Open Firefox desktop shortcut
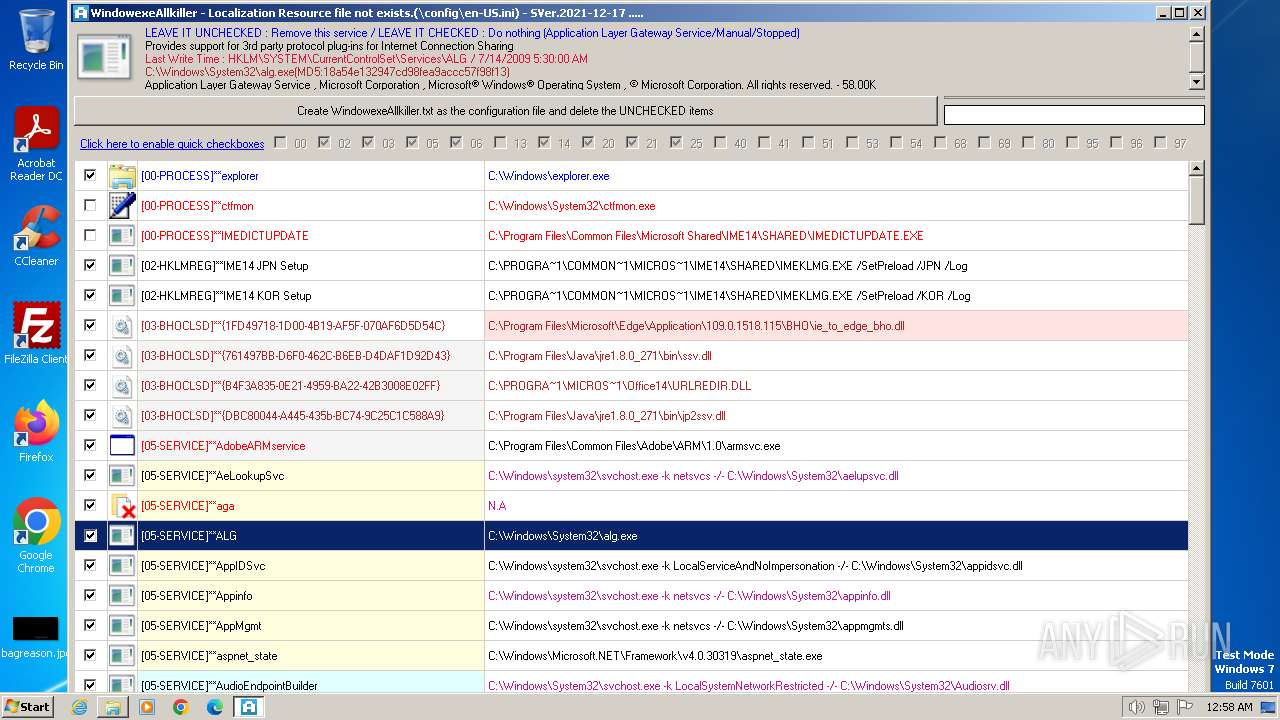This screenshot has height=720, width=1280. (x=36, y=431)
